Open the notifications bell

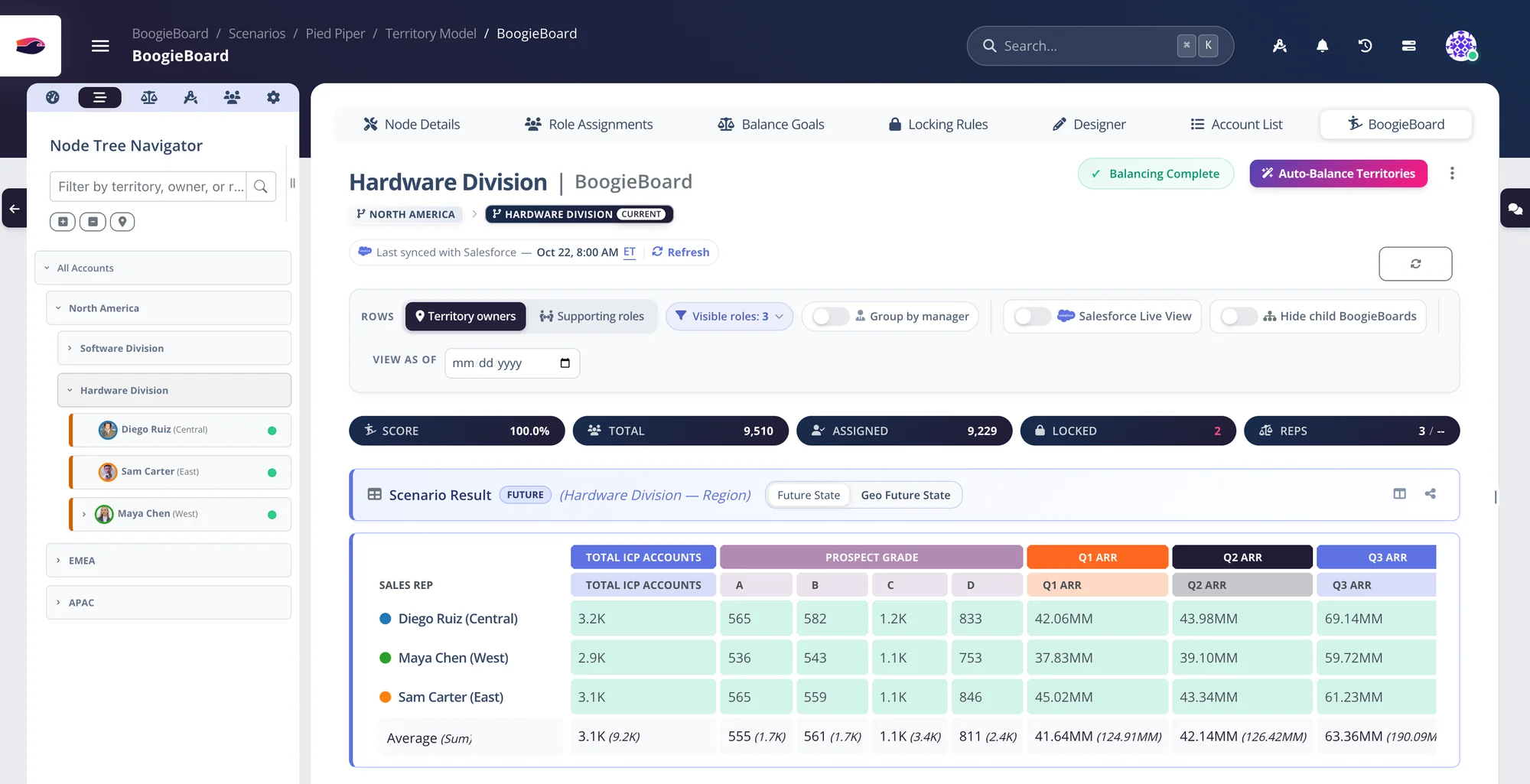point(1322,46)
